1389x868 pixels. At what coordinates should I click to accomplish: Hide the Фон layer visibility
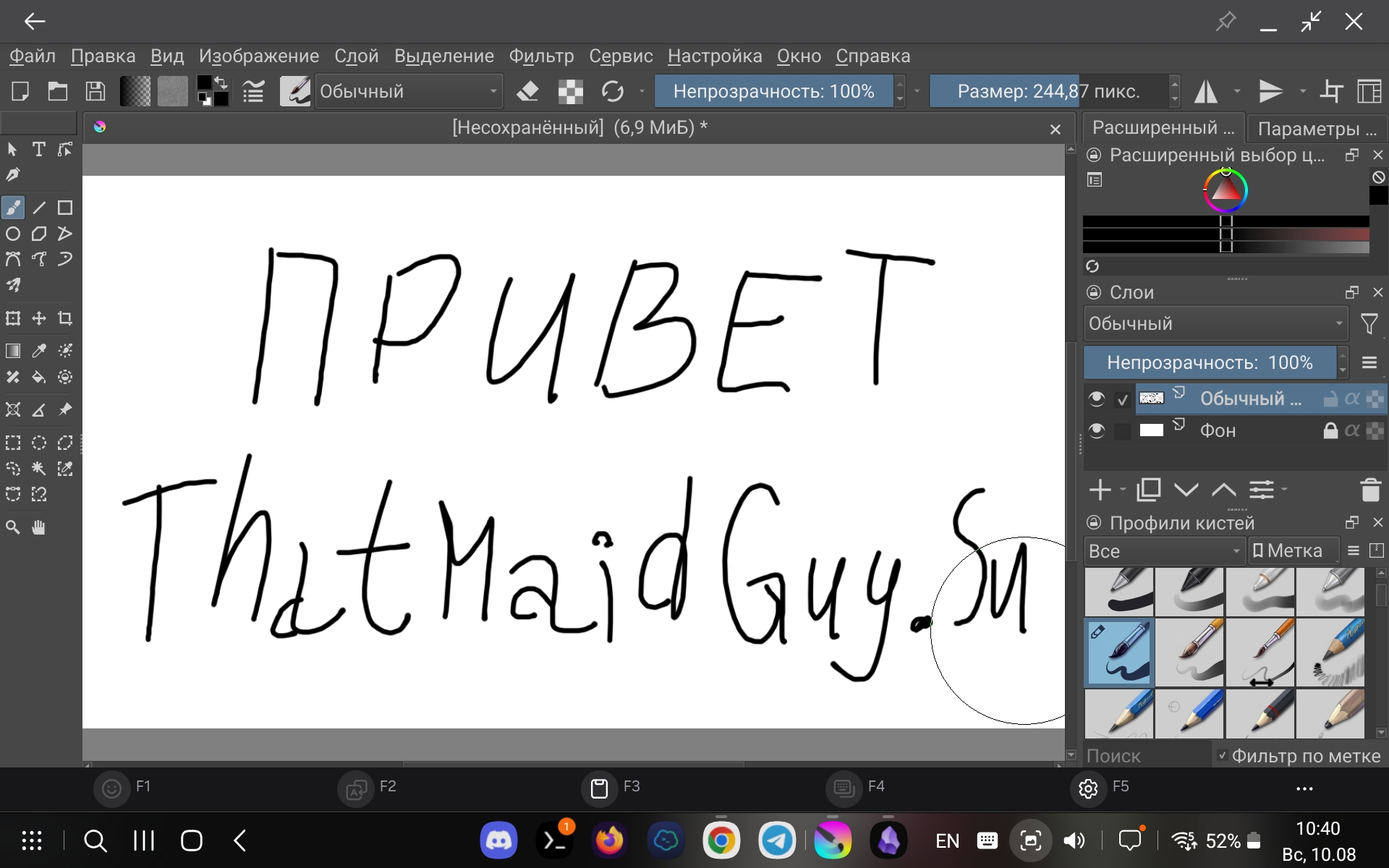[x=1097, y=430]
